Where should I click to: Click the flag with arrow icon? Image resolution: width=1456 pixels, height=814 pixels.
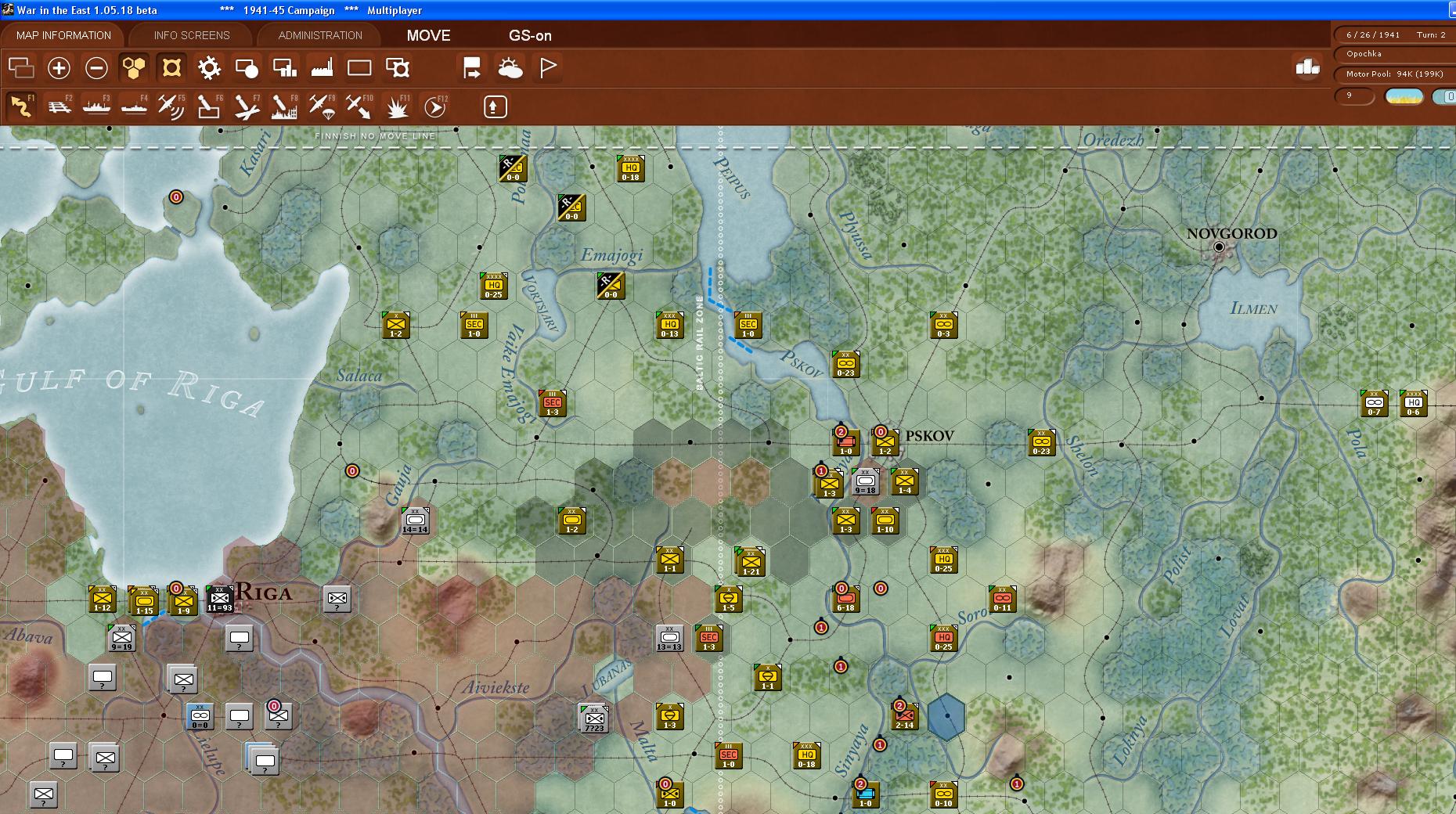coord(472,68)
